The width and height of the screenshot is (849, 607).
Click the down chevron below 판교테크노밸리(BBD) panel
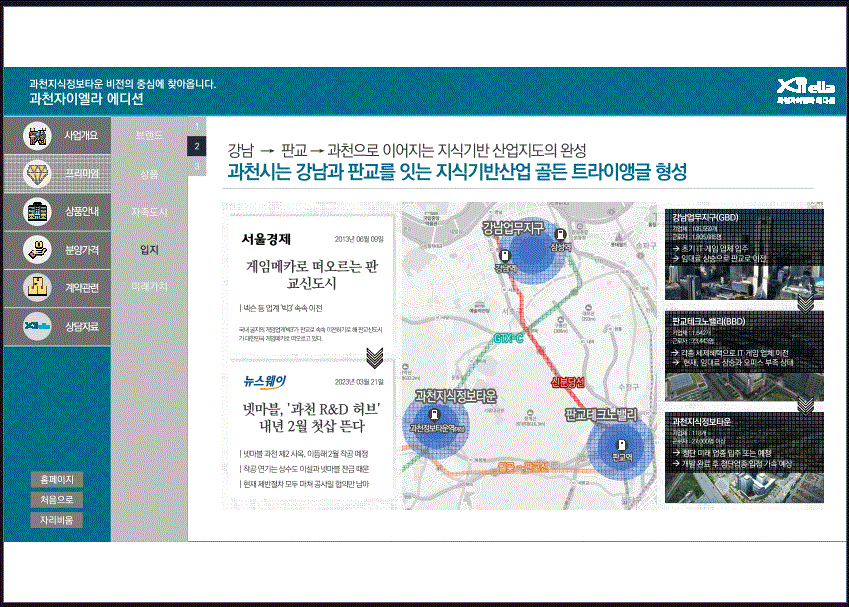pyautogui.click(x=806, y=405)
